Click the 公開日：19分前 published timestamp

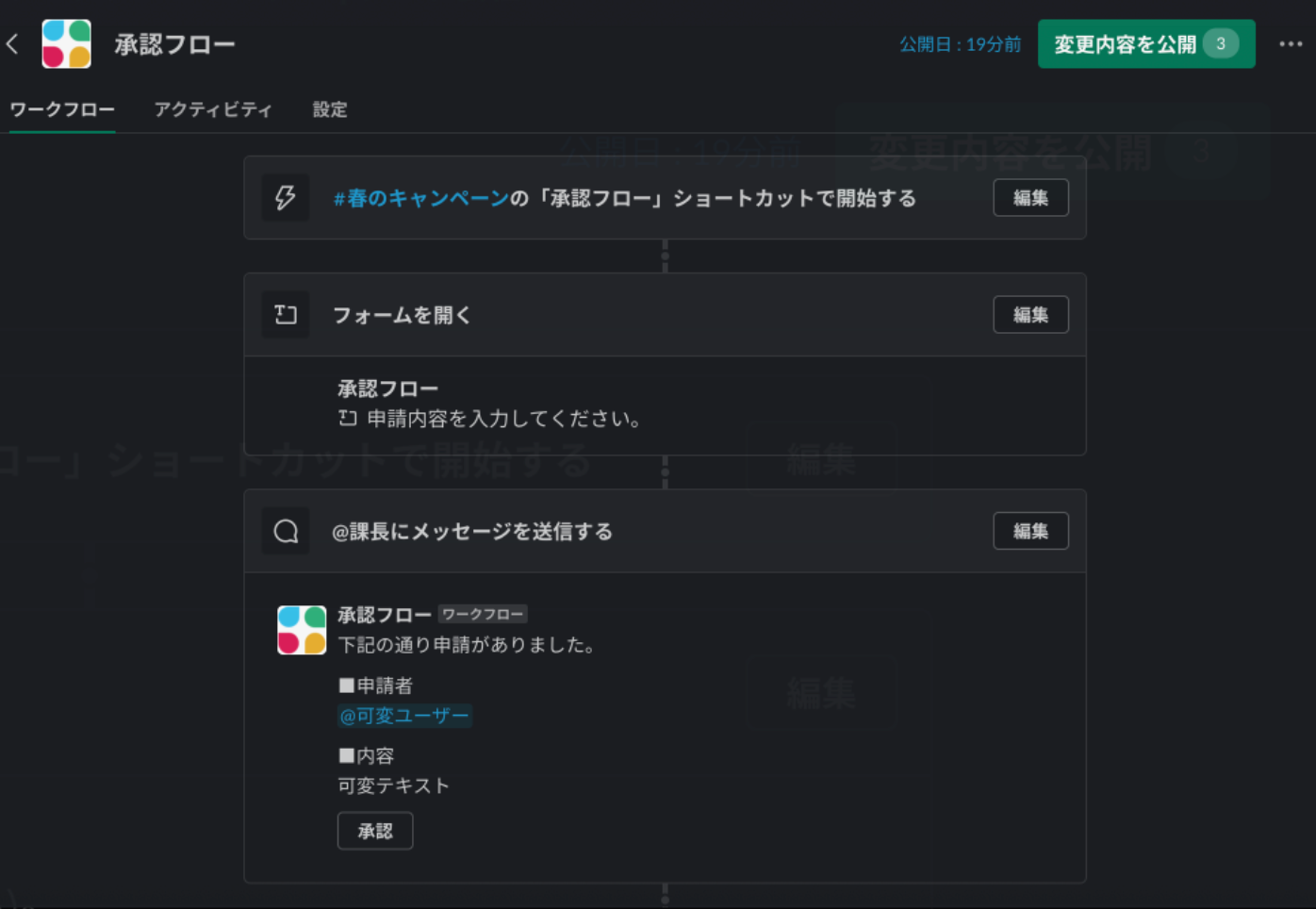coord(960,44)
